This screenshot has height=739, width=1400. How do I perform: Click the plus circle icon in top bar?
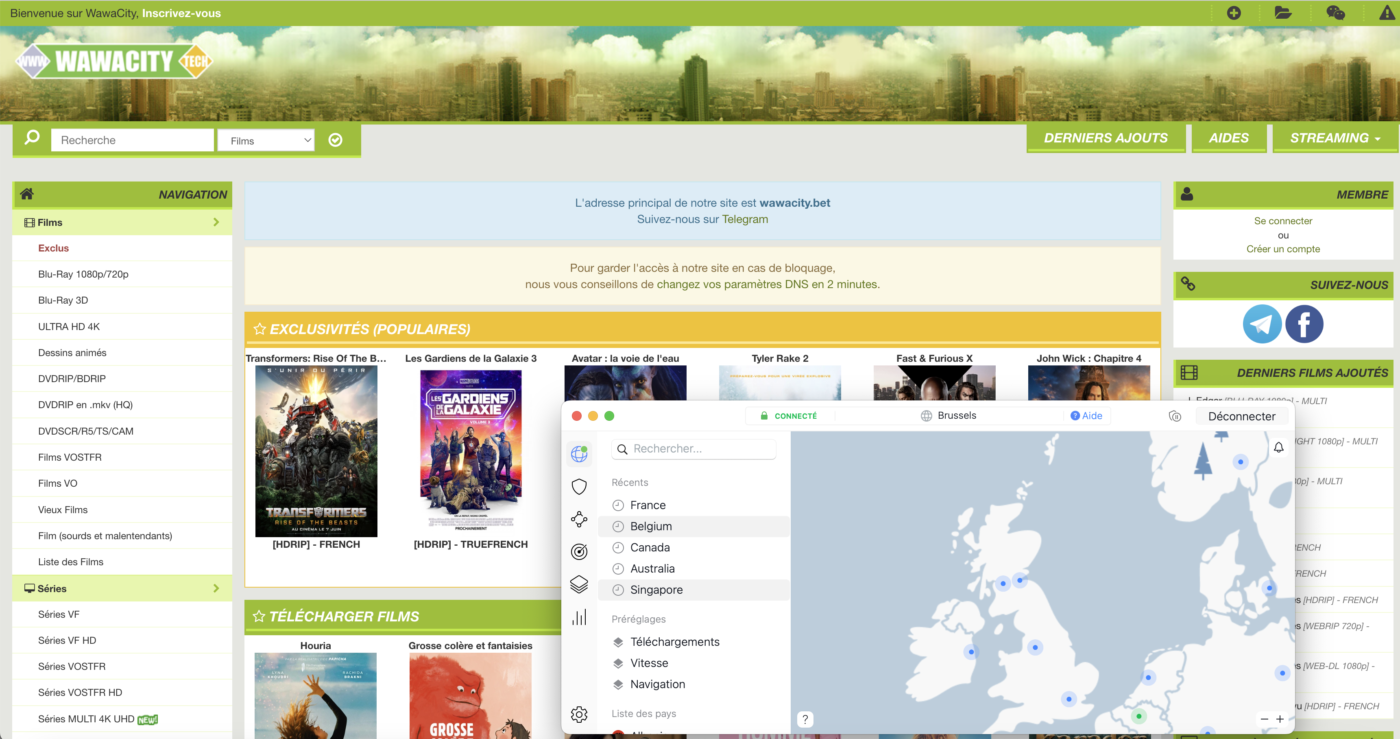point(1234,13)
